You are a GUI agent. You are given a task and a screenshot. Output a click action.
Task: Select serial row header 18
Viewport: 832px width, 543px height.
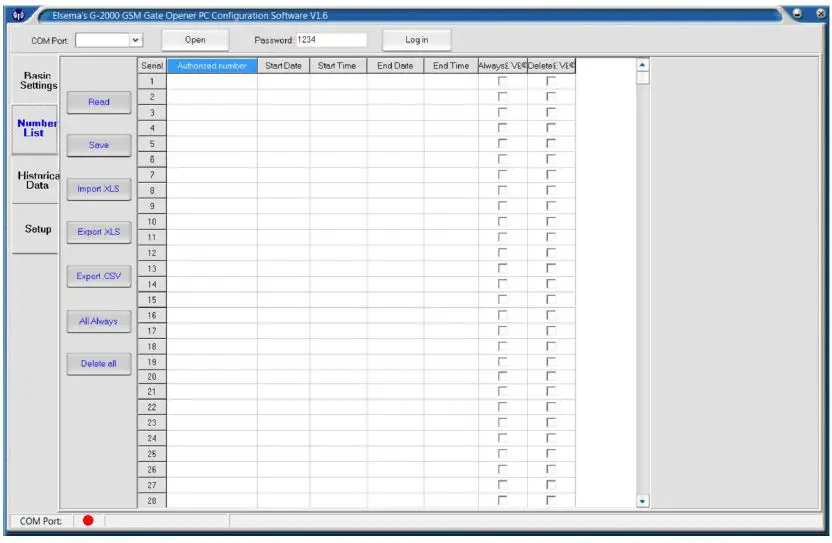tap(152, 346)
